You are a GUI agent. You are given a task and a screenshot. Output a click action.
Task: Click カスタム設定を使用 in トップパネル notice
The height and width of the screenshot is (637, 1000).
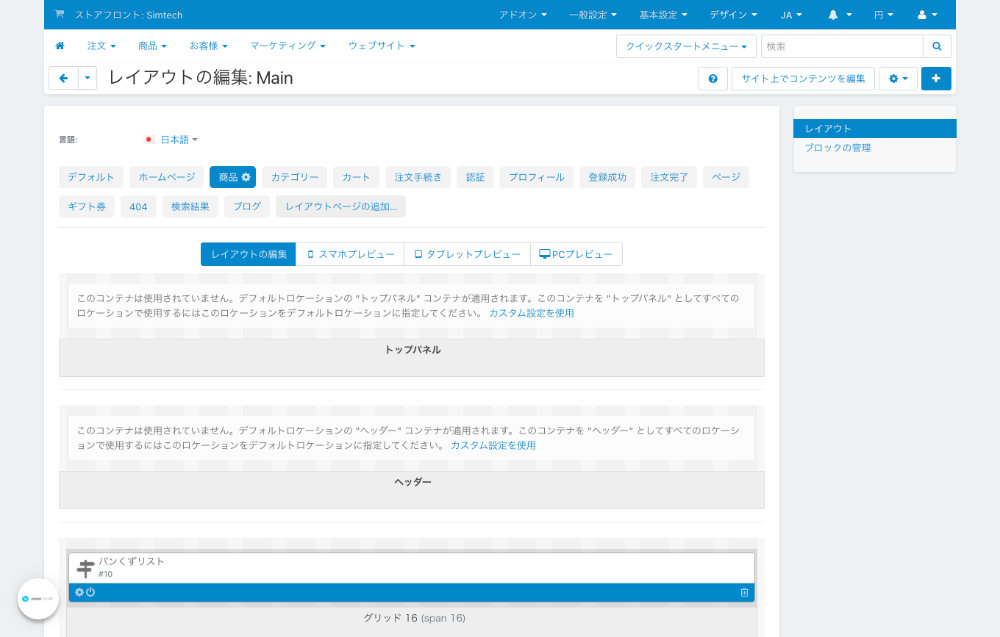531,313
